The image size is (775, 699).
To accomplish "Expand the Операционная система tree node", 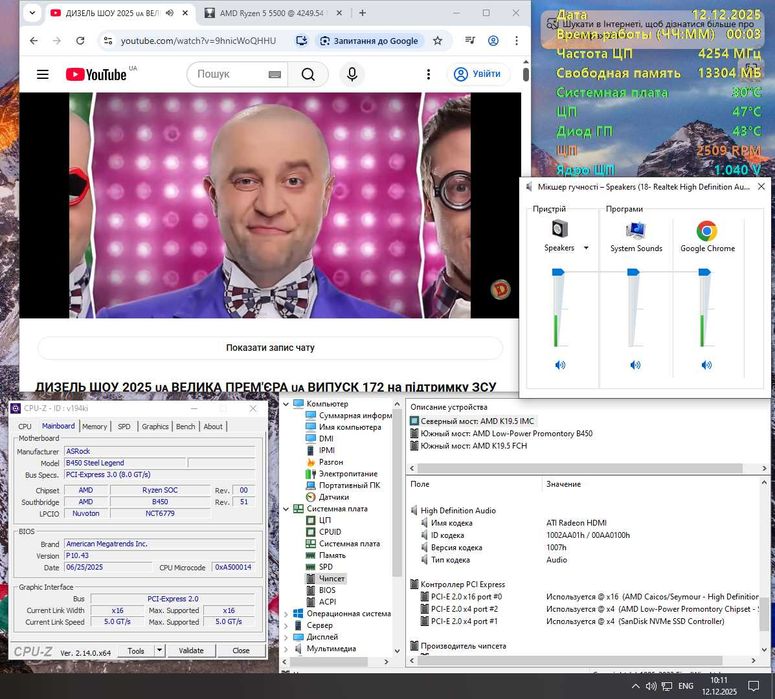I will [286, 614].
